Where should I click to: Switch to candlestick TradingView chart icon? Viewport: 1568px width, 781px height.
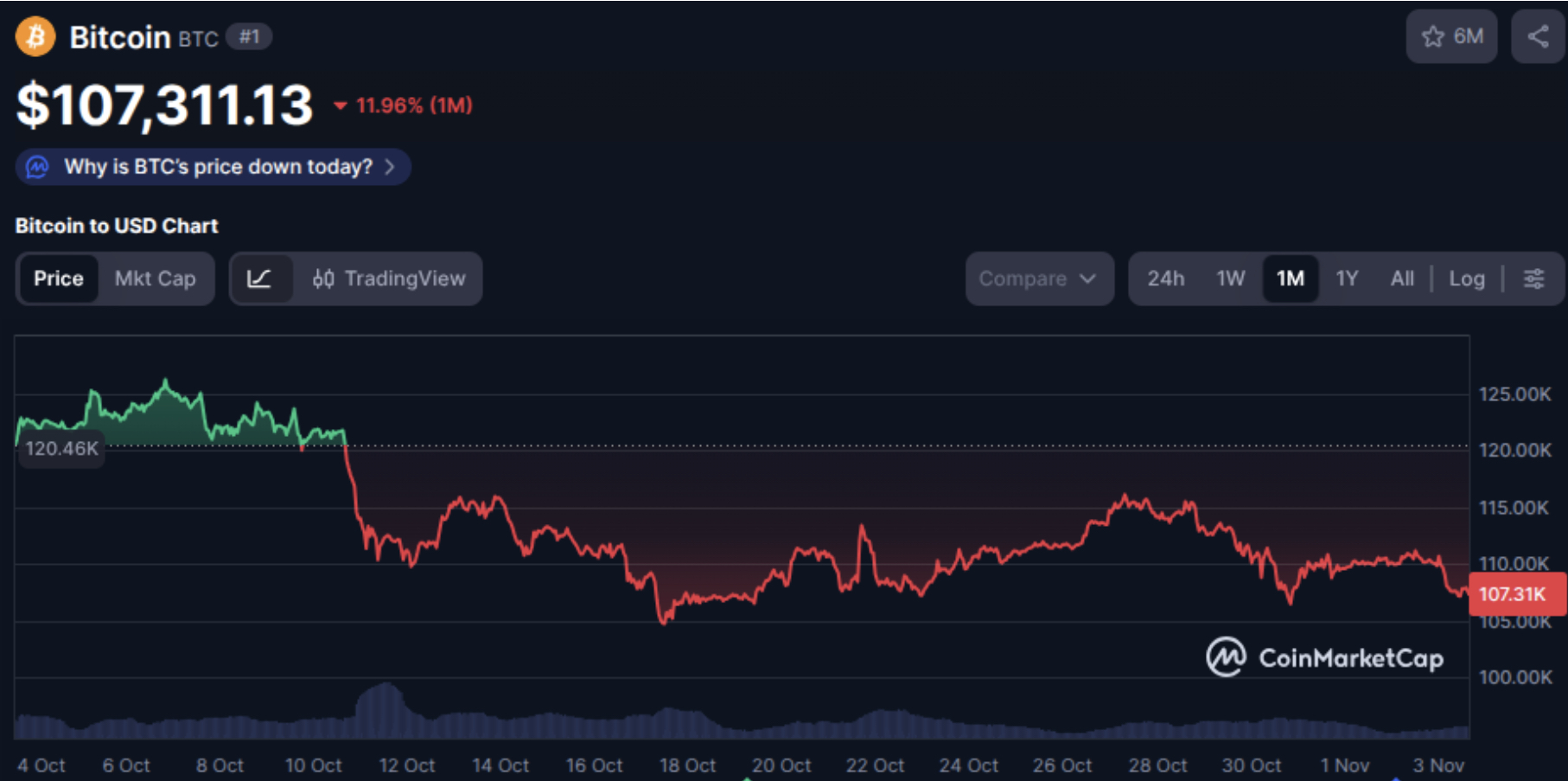pos(326,278)
